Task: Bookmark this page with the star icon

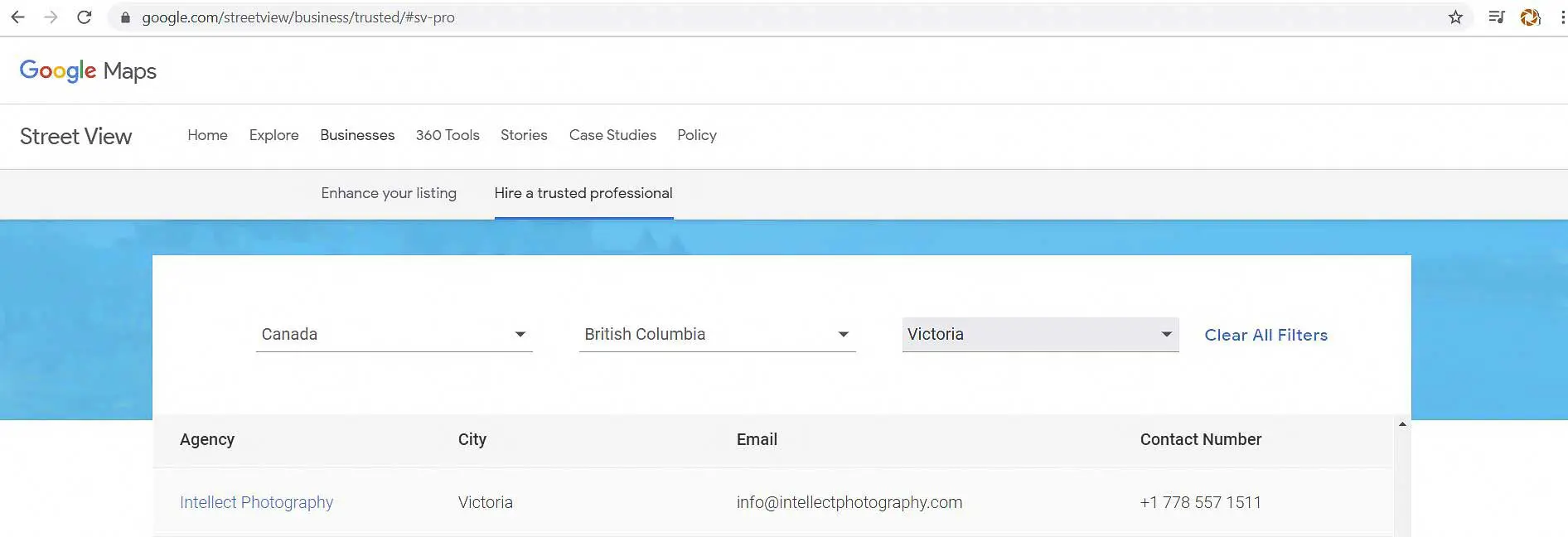Action: 1455,17
